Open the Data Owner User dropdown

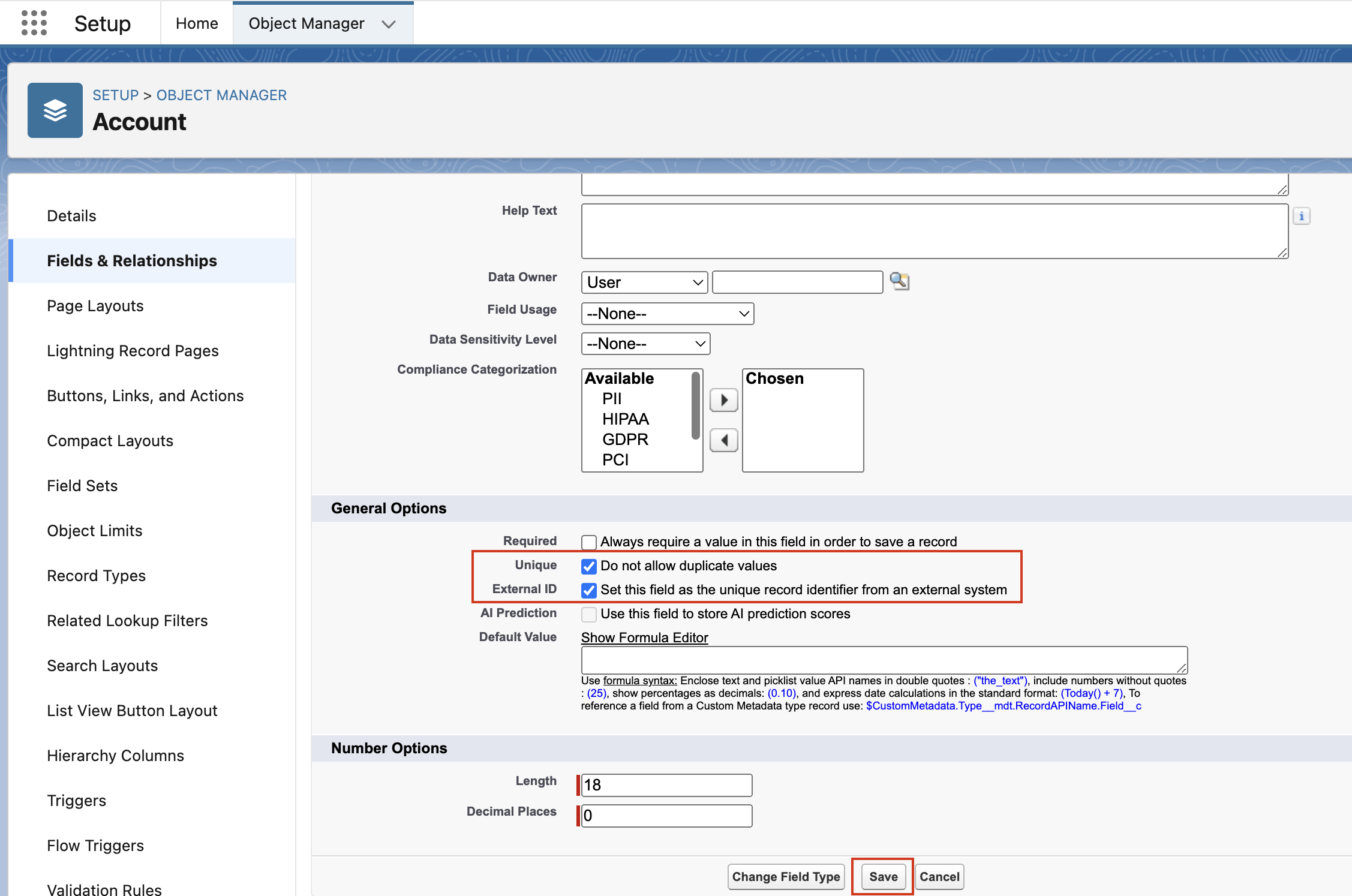[644, 282]
